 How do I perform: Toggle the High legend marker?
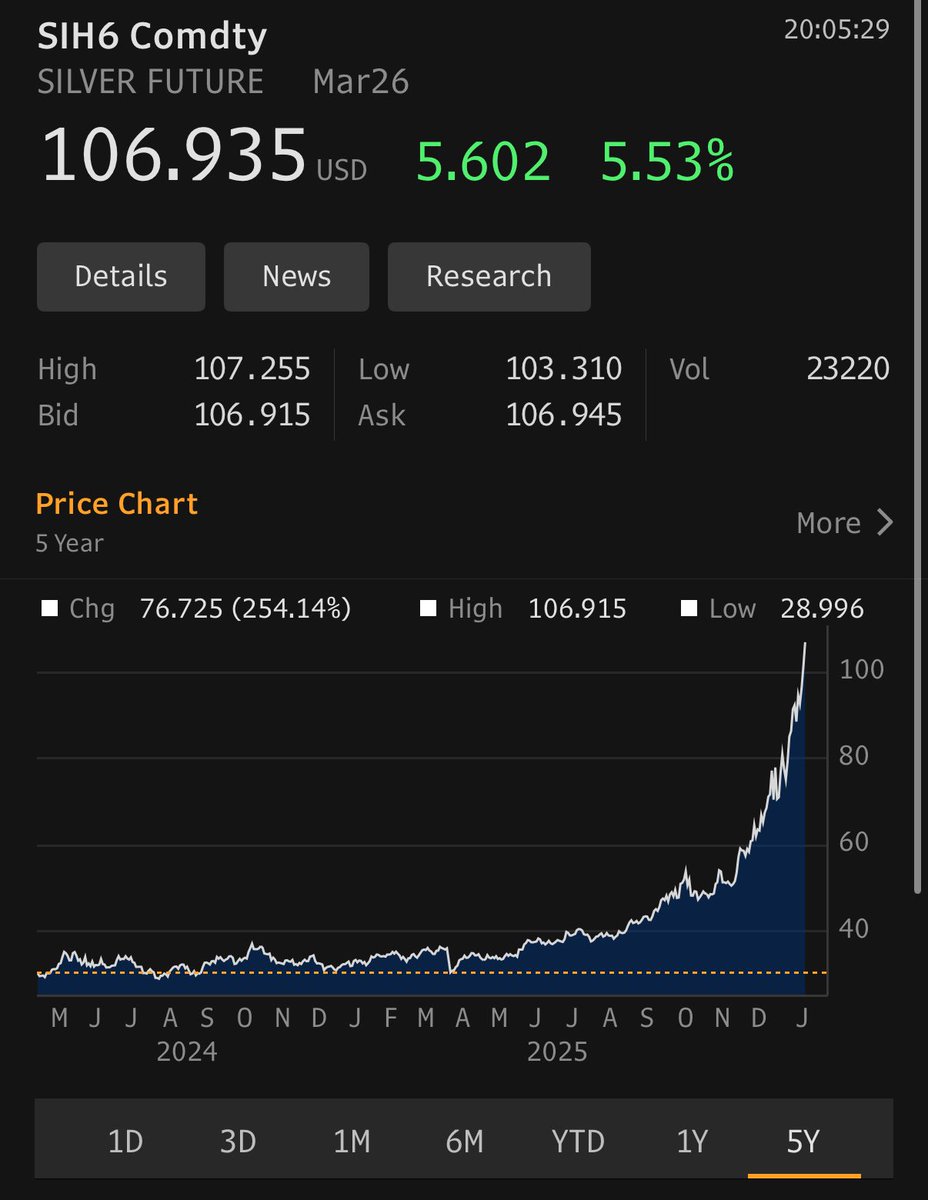click(427, 608)
